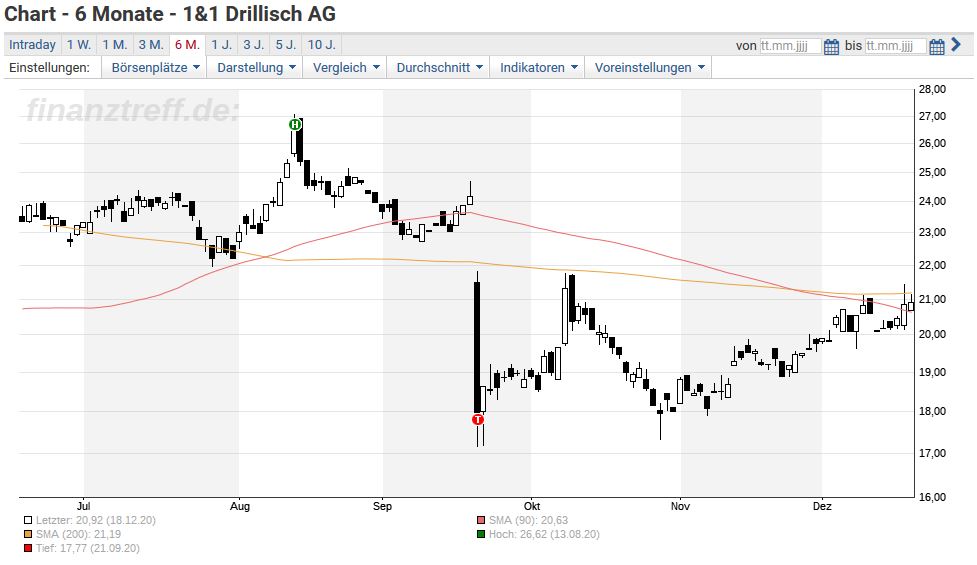Open the Voreinstellungen dropdown
The width and height of the screenshot is (977, 565).
(x=649, y=67)
